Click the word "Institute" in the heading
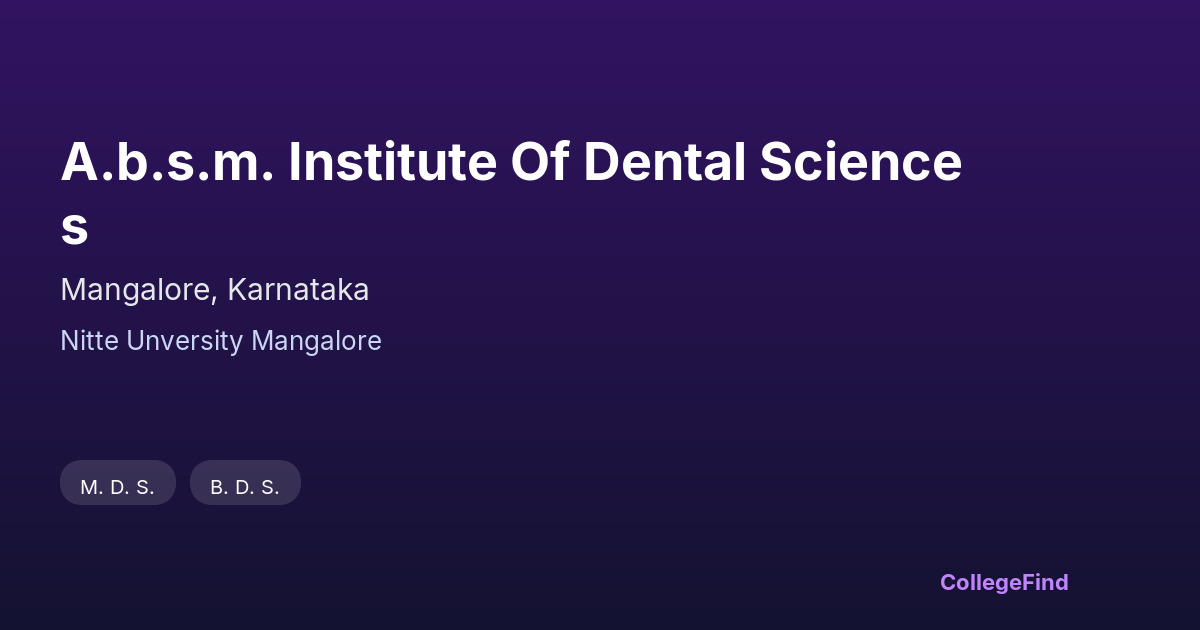The width and height of the screenshot is (1200, 630). pyautogui.click(x=392, y=164)
